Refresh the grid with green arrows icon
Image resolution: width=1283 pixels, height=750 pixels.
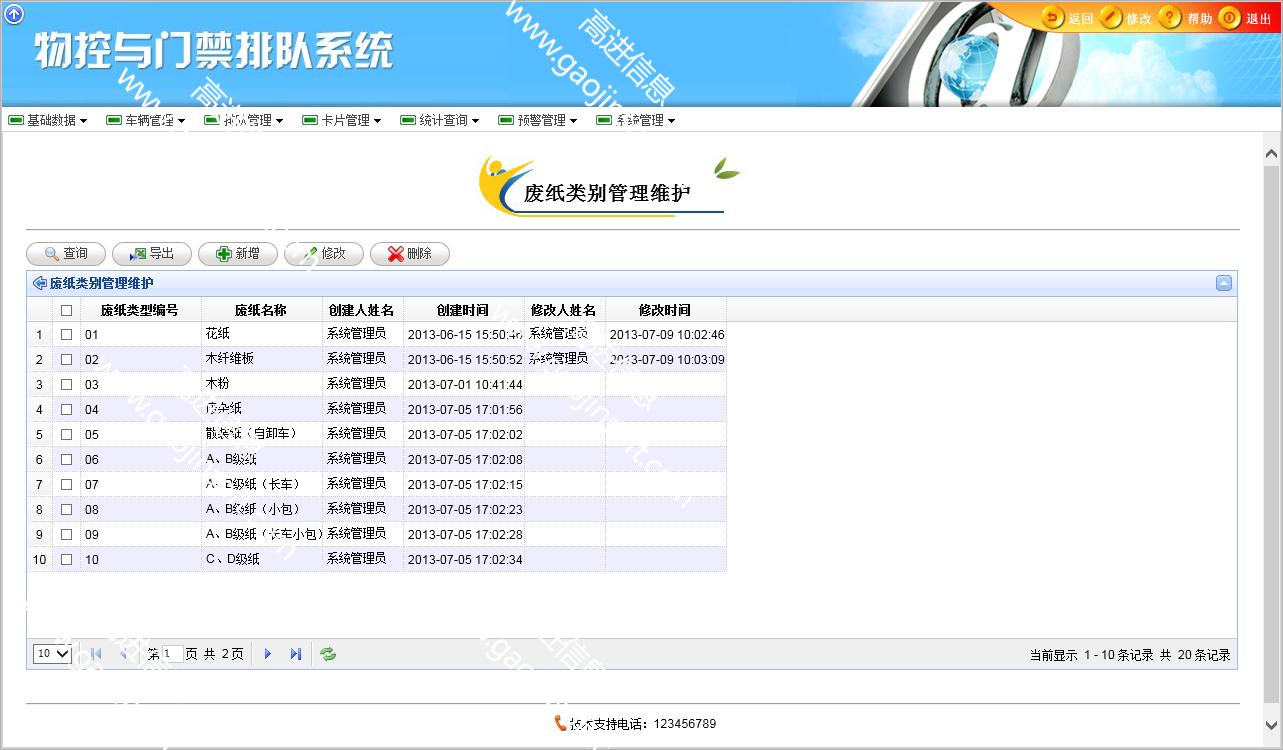[x=328, y=654]
